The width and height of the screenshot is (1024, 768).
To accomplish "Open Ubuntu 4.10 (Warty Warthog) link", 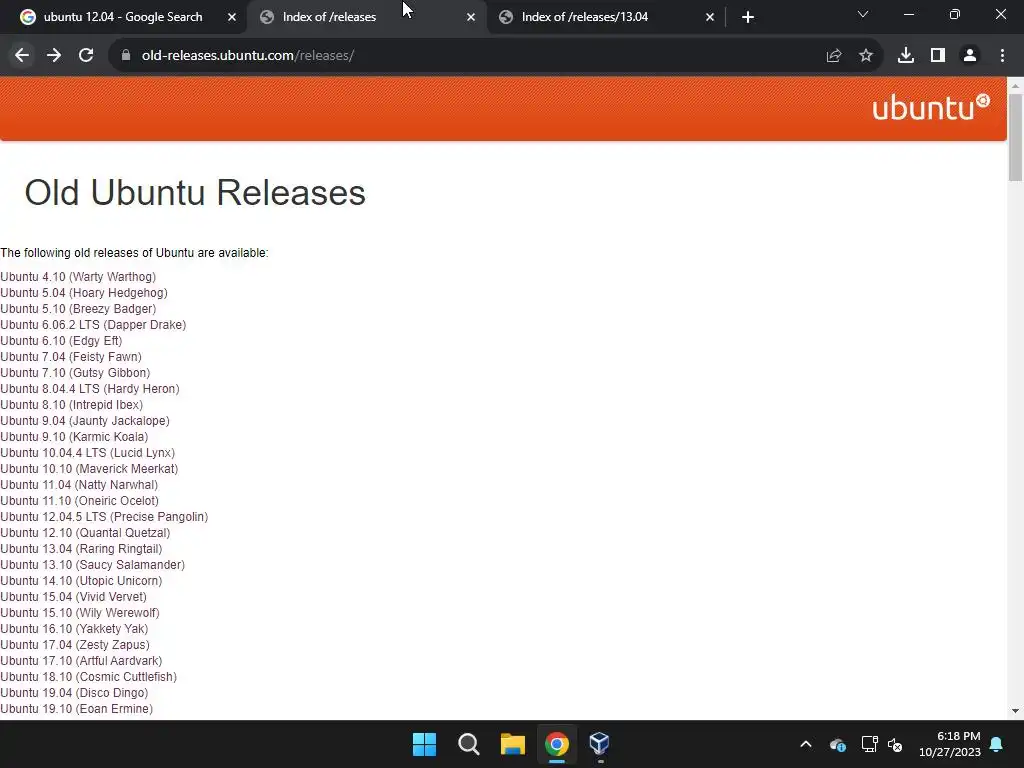I will [78, 277].
